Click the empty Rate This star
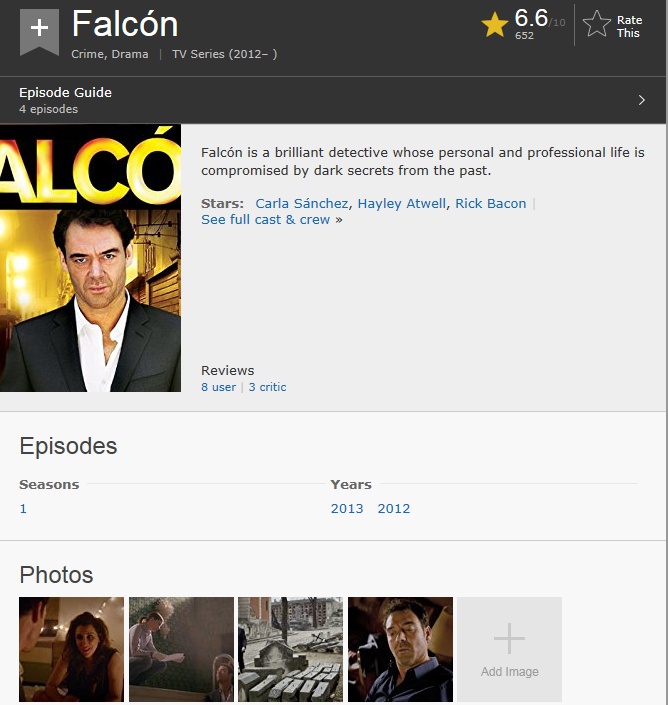This screenshot has height=705, width=668. pyautogui.click(x=597, y=24)
